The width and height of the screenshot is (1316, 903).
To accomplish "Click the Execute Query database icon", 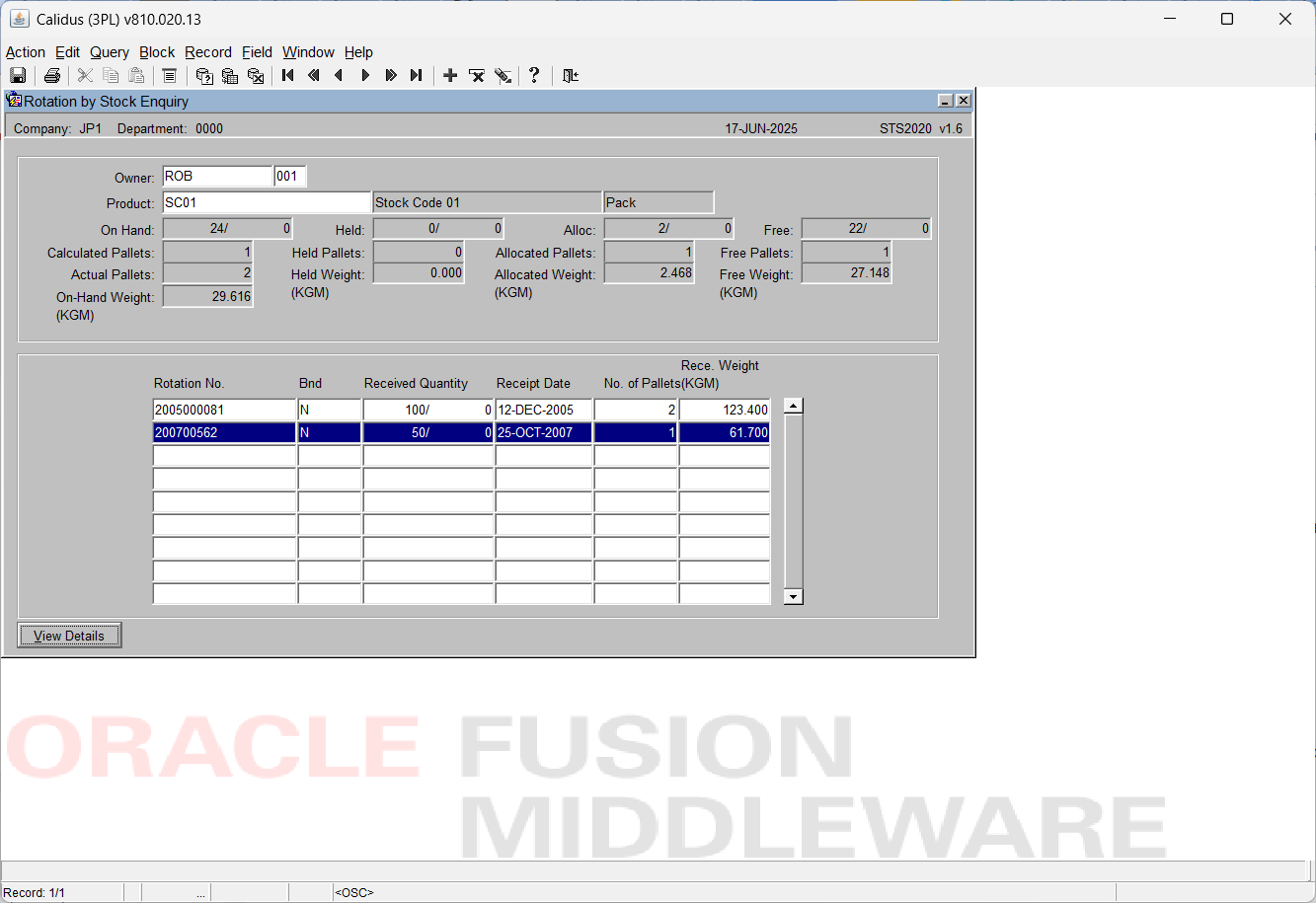I will tap(230, 75).
